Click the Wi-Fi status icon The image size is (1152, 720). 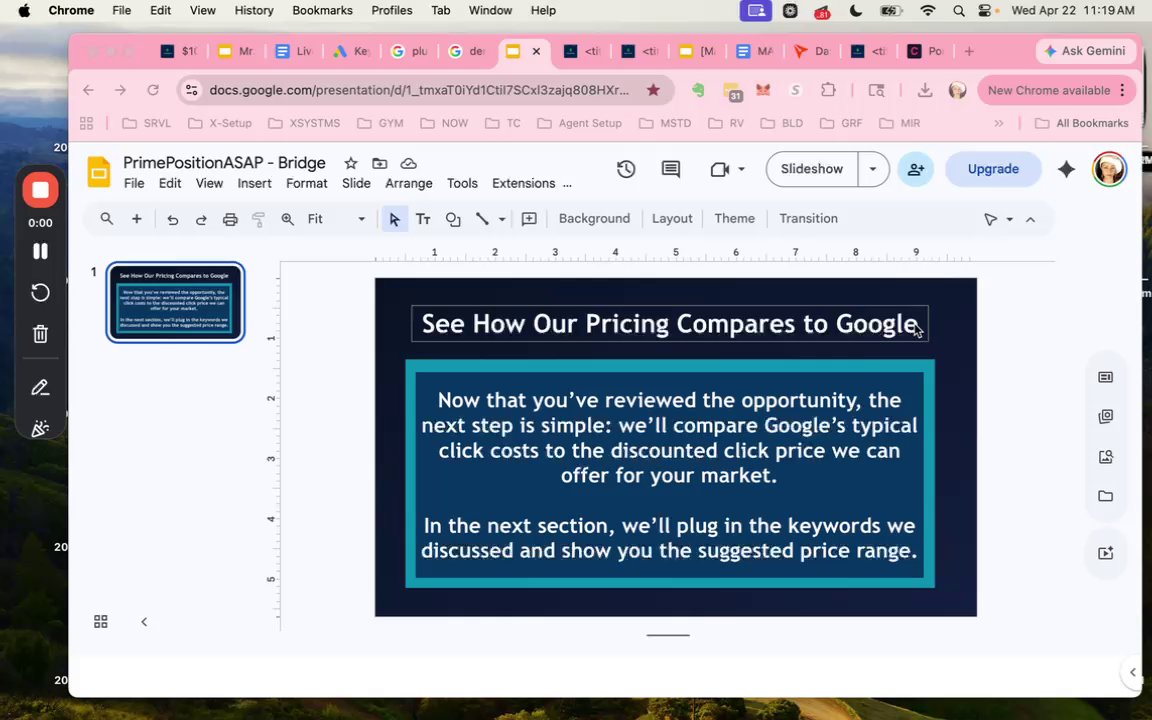coord(928,10)
